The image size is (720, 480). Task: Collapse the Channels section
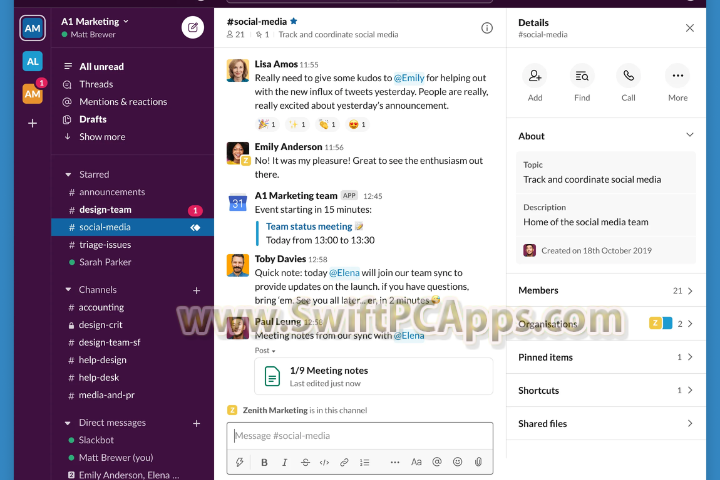click(68, 289)
